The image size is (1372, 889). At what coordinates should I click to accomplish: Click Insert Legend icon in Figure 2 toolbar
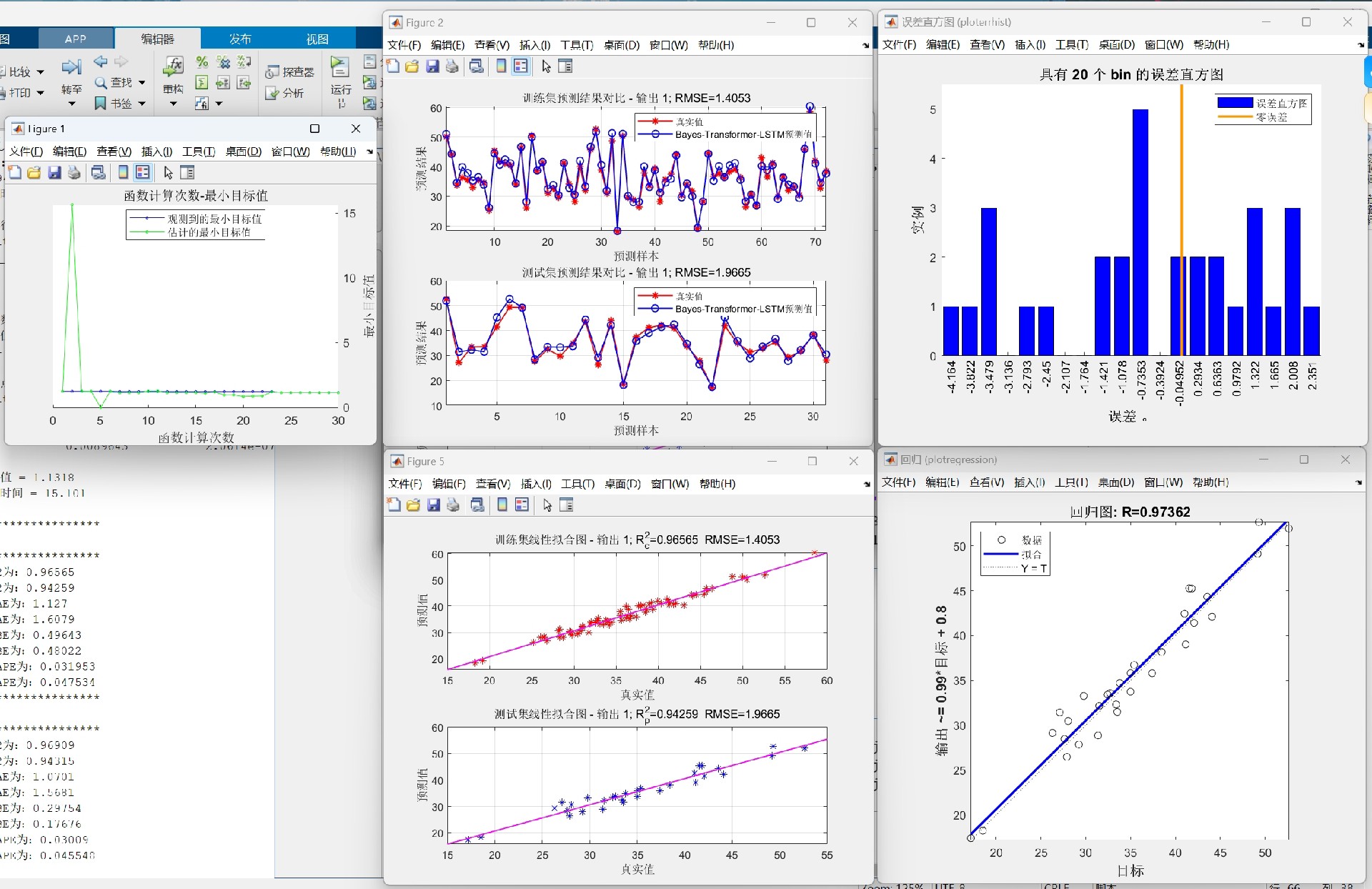click(521, 66)
